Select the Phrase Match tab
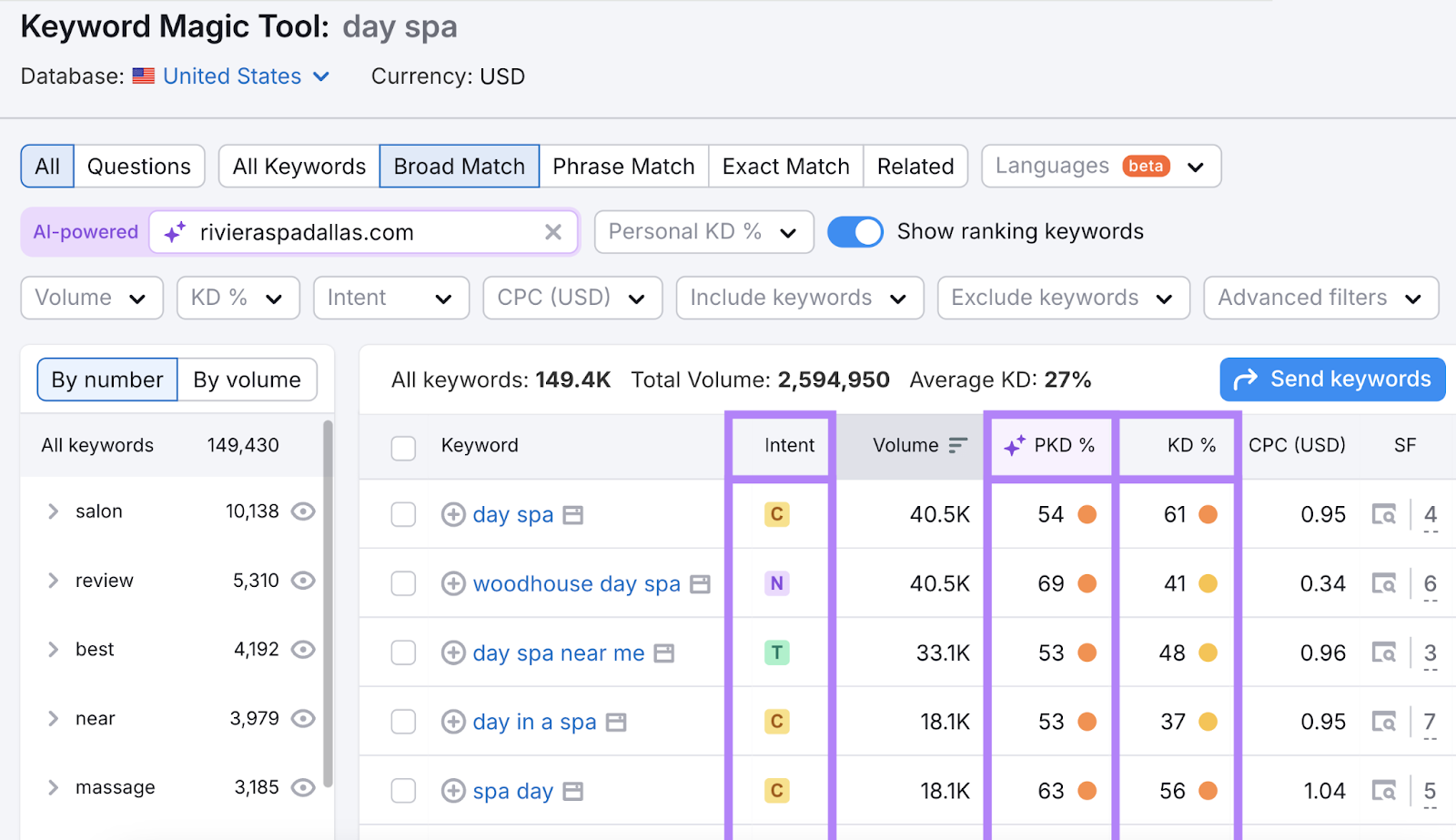The width and height of the screenshot is (1456, 840). point(623,166)
